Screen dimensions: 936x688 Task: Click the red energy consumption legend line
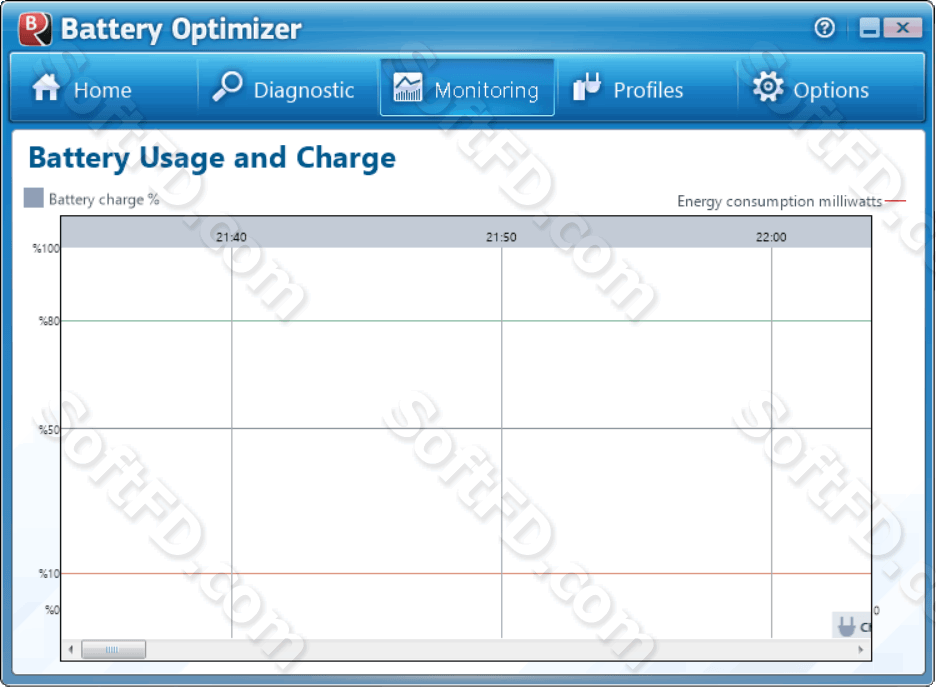[895, 201]
